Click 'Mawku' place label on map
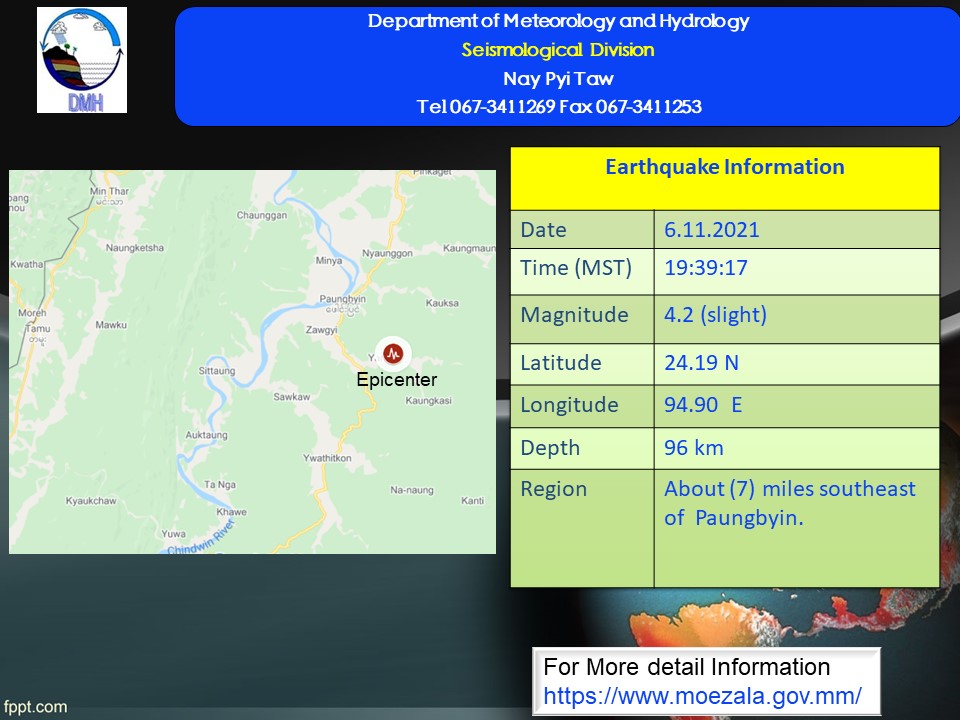Screen dimensions: 960x720 [x=111, y=324]
